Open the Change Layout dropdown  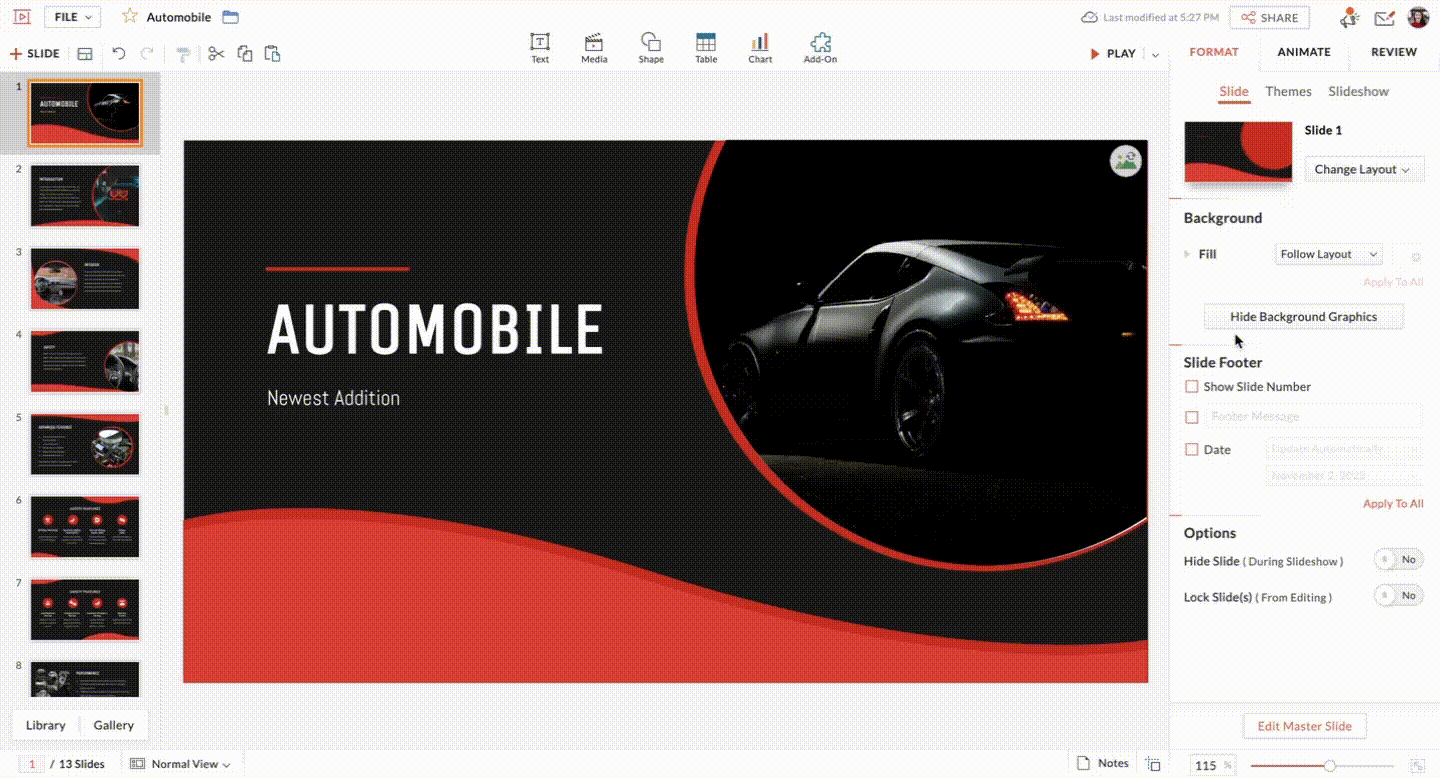pyautogui.click(x=1364, y=169)
